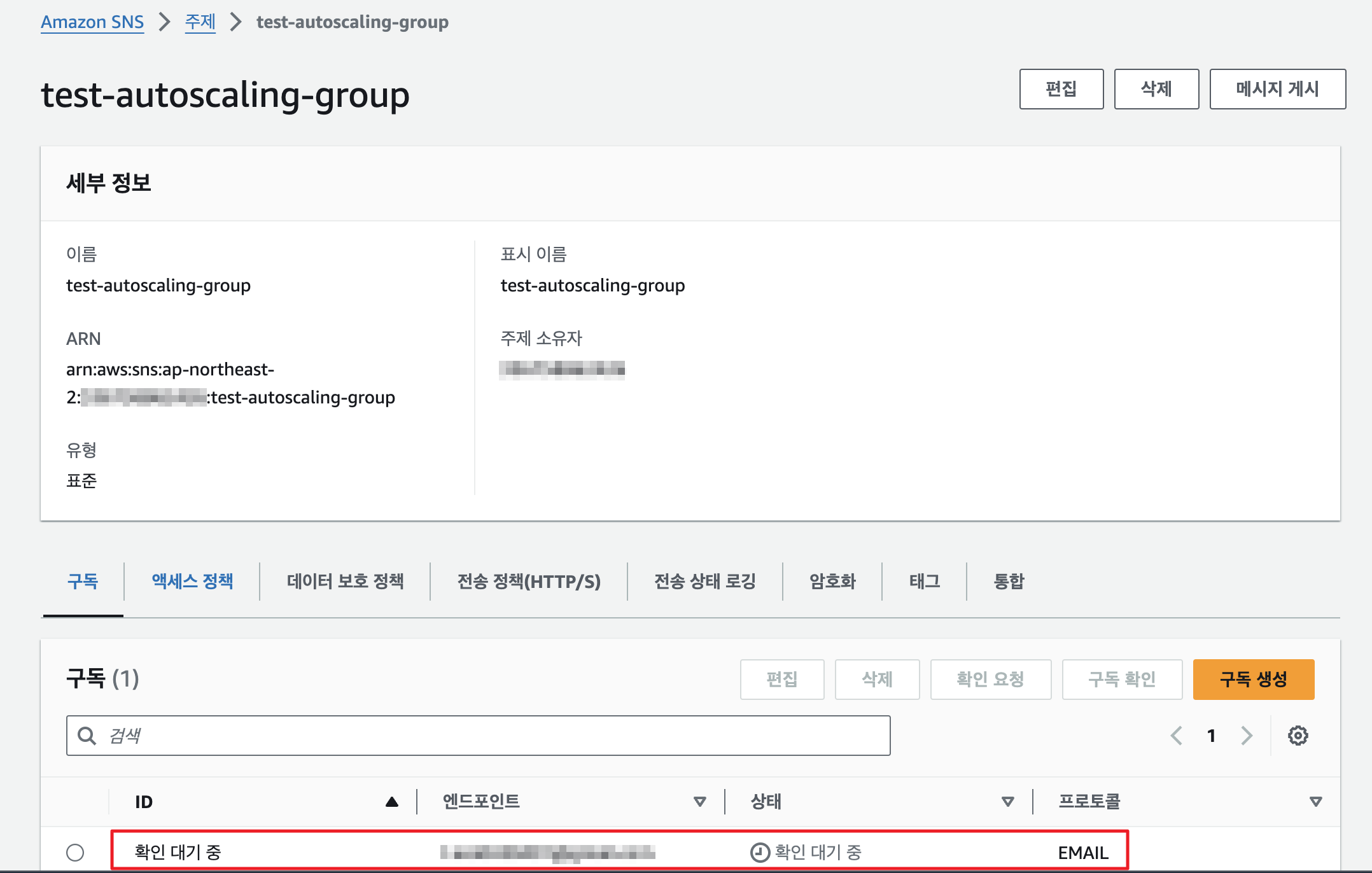Click topic 편집 button at top
This screenshot has width=1372, height=873.
tap(1061, 89)
